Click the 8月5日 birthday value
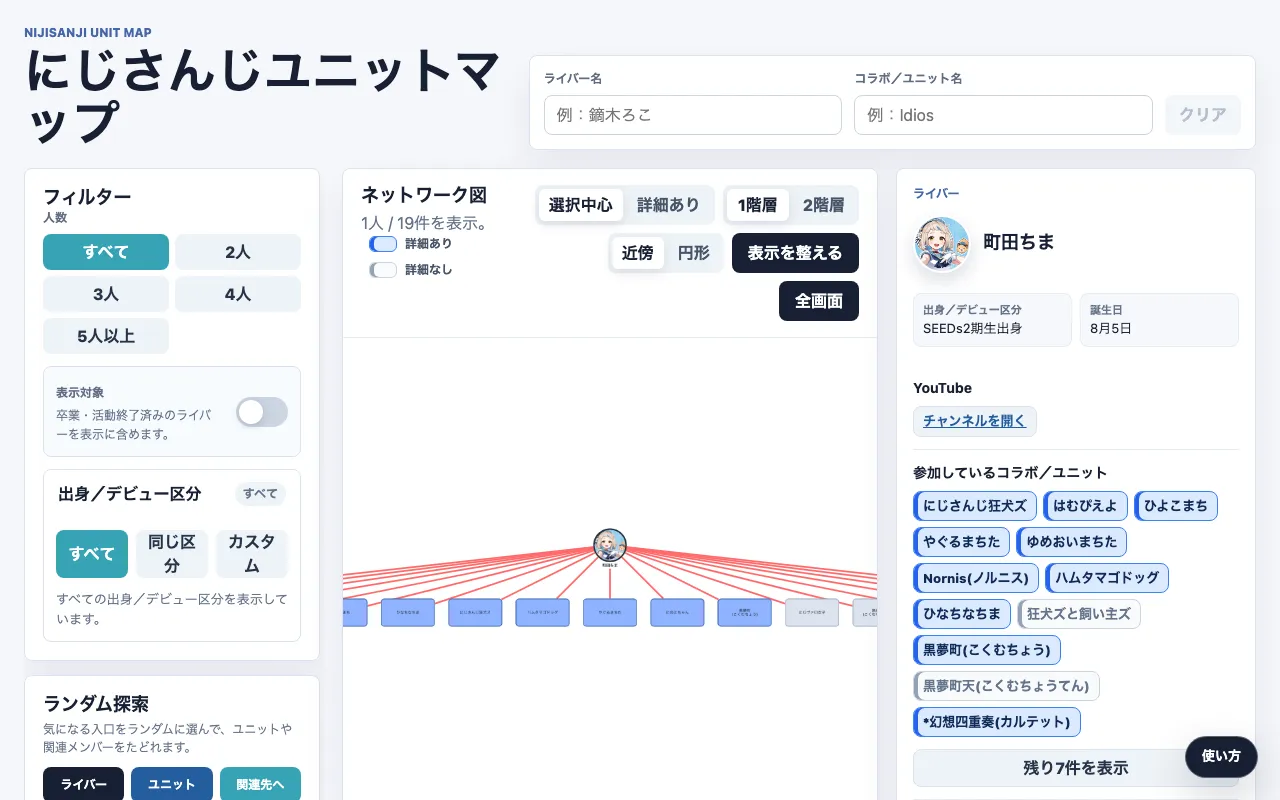The image size is (1280, 800). 1110,328
